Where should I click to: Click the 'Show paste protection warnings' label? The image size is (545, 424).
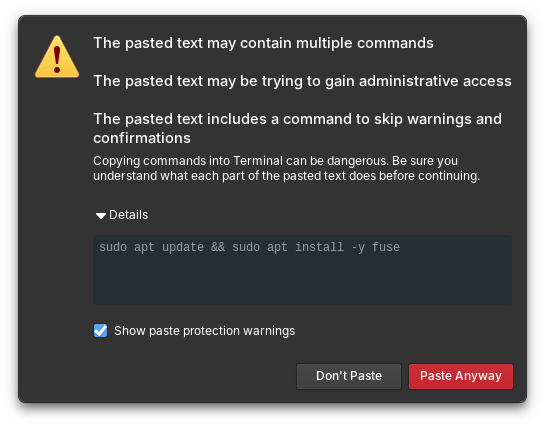click(204, 331)
